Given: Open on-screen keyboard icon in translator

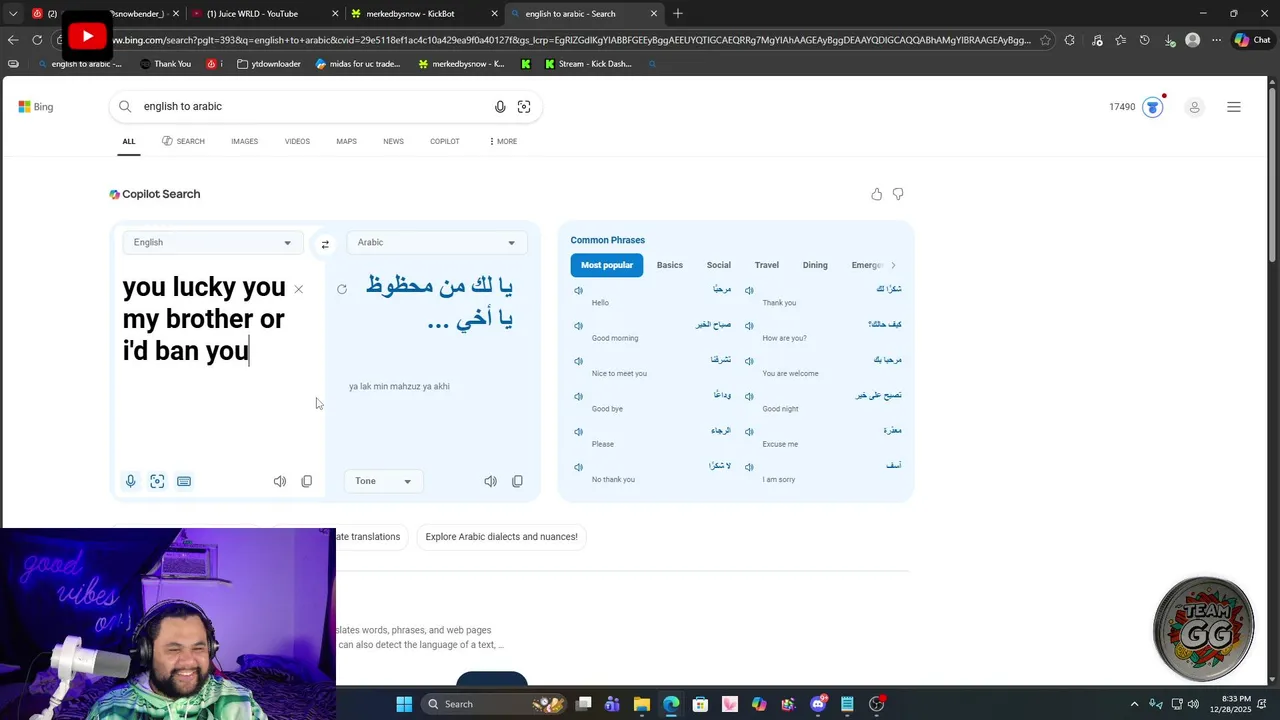Looking at the screenshot, I should pos(184,481).
